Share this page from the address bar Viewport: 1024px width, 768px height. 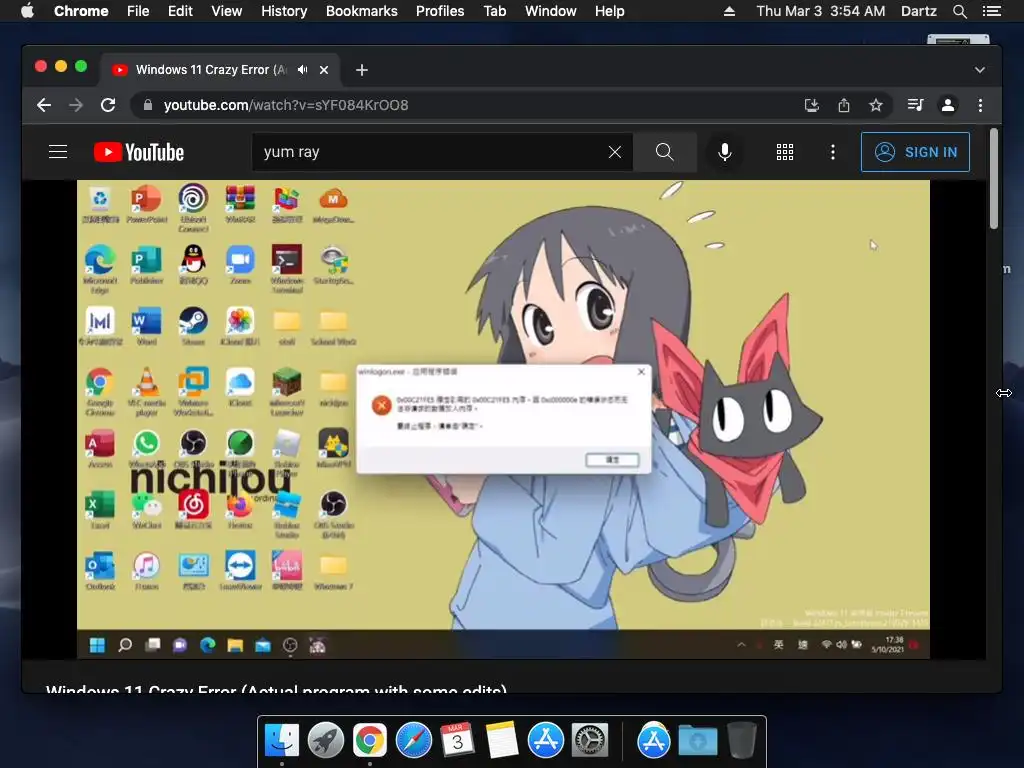844,105
